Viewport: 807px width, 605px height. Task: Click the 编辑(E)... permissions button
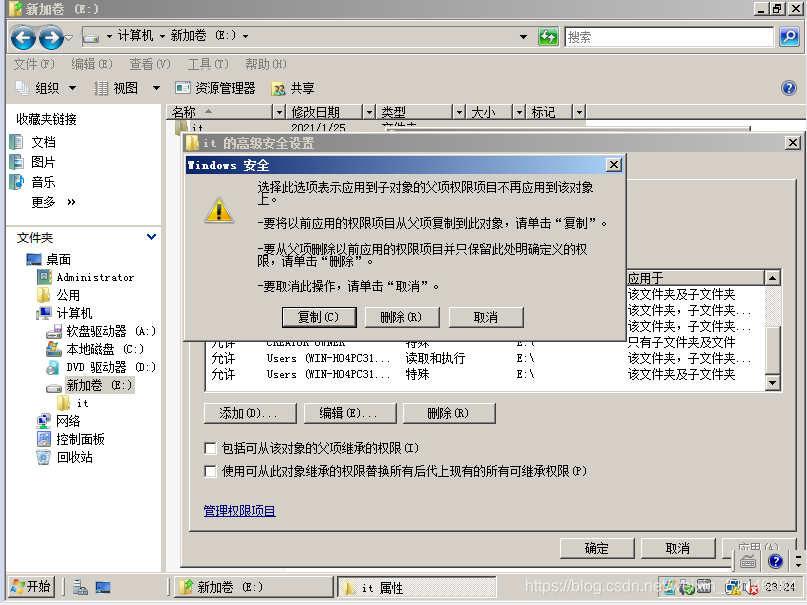(349, 413)
